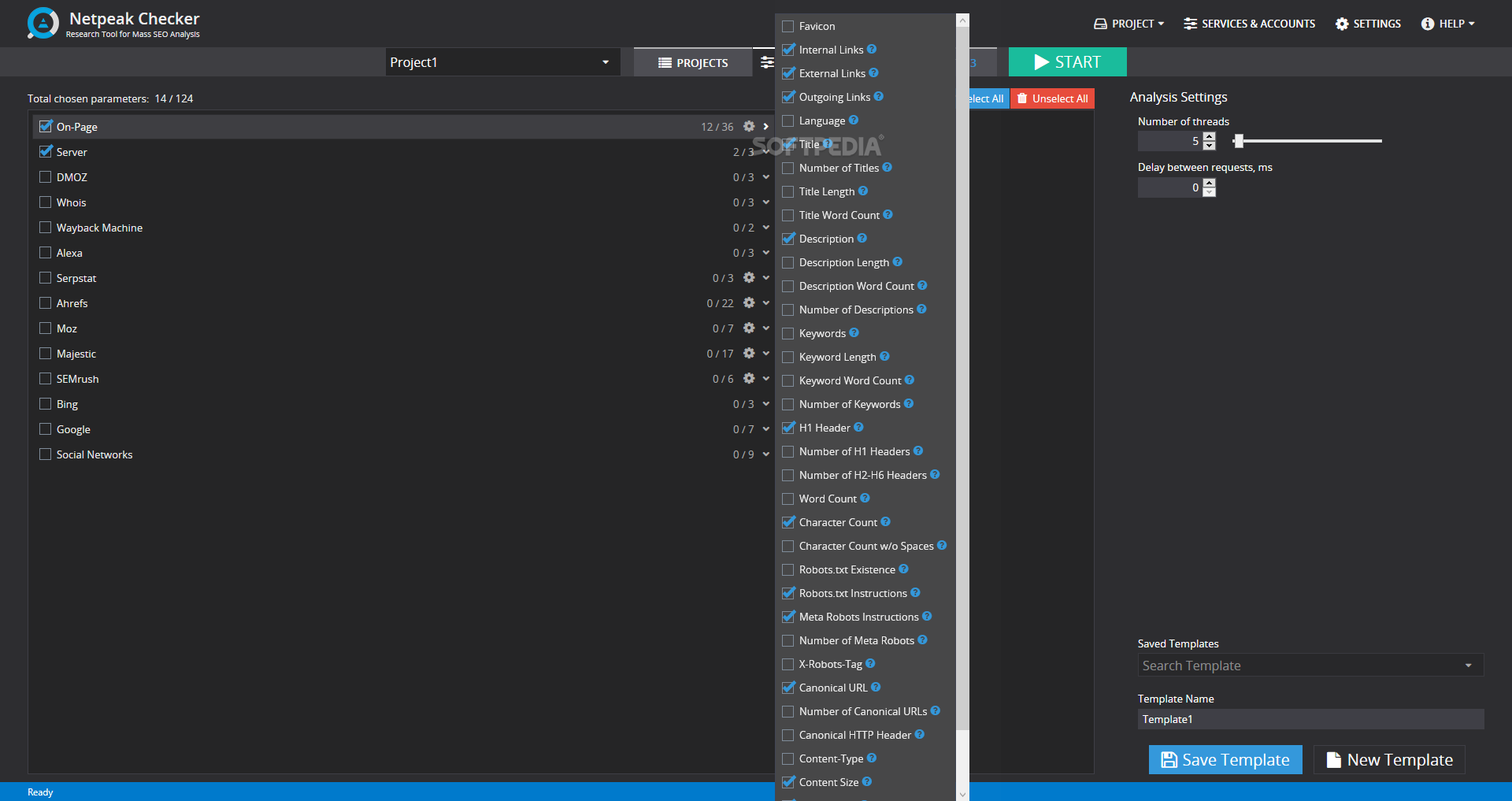The width and height of the screenshot is (1512, 801).
Task: Select the Majestic category row
Action: (x=402, y=354)
